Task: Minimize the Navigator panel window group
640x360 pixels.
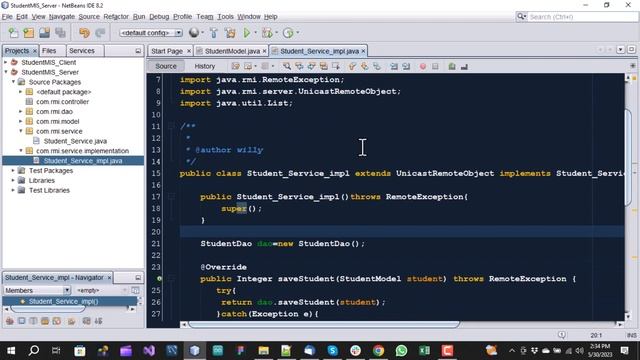Action: [138, 278]
